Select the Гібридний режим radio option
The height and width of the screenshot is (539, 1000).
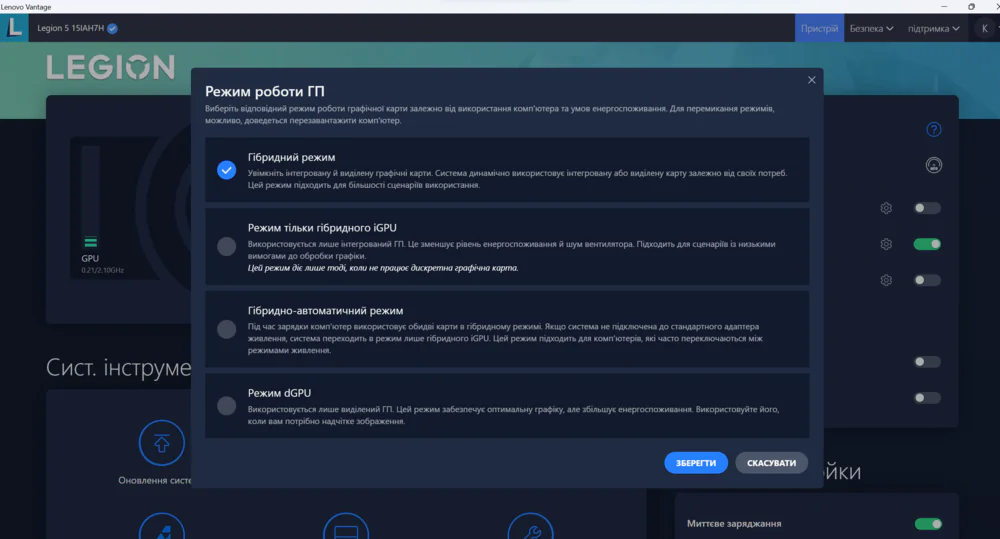(226, 170)
